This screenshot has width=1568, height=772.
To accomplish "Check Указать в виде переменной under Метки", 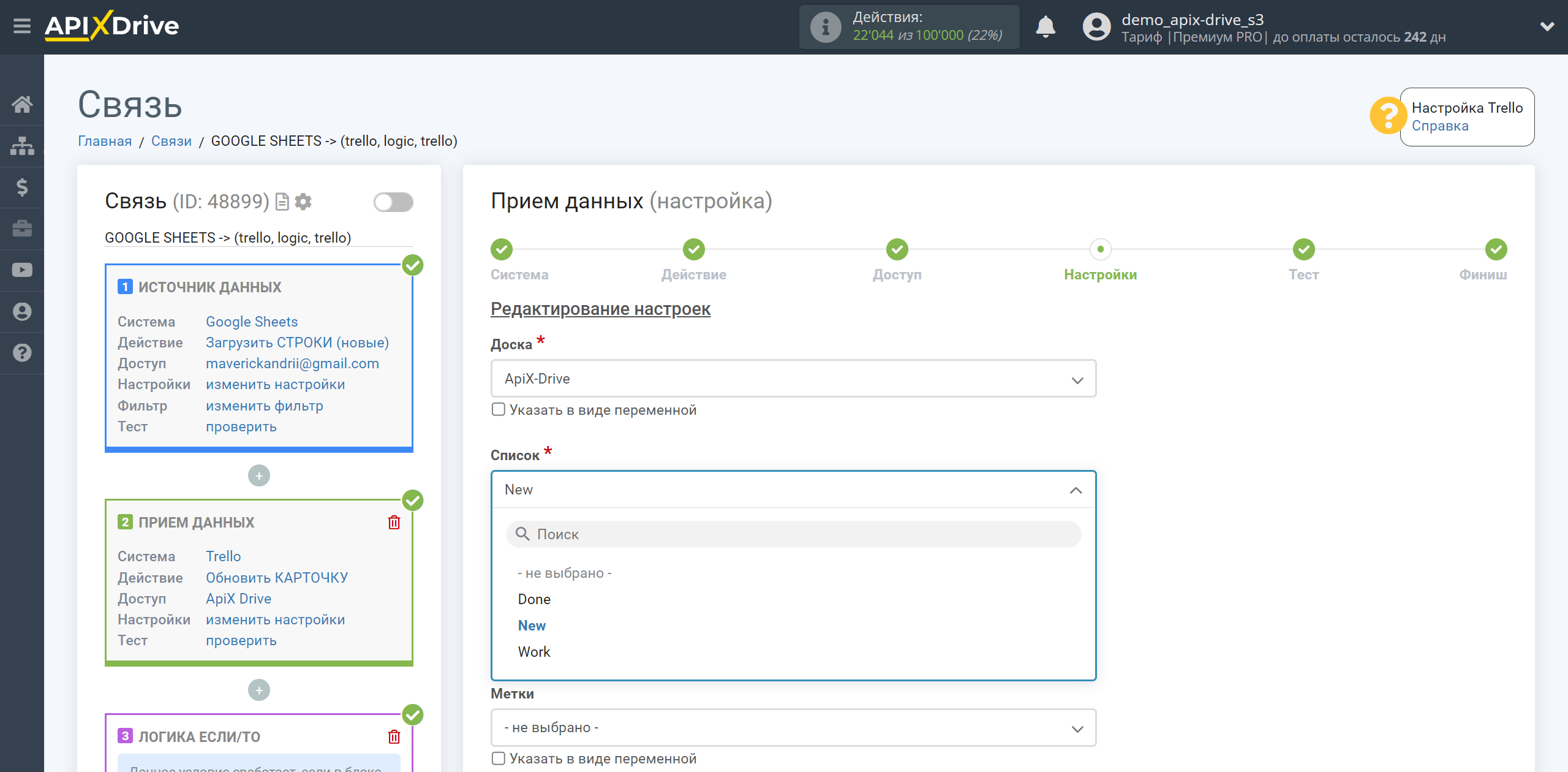I will click(x=499, y=759).
